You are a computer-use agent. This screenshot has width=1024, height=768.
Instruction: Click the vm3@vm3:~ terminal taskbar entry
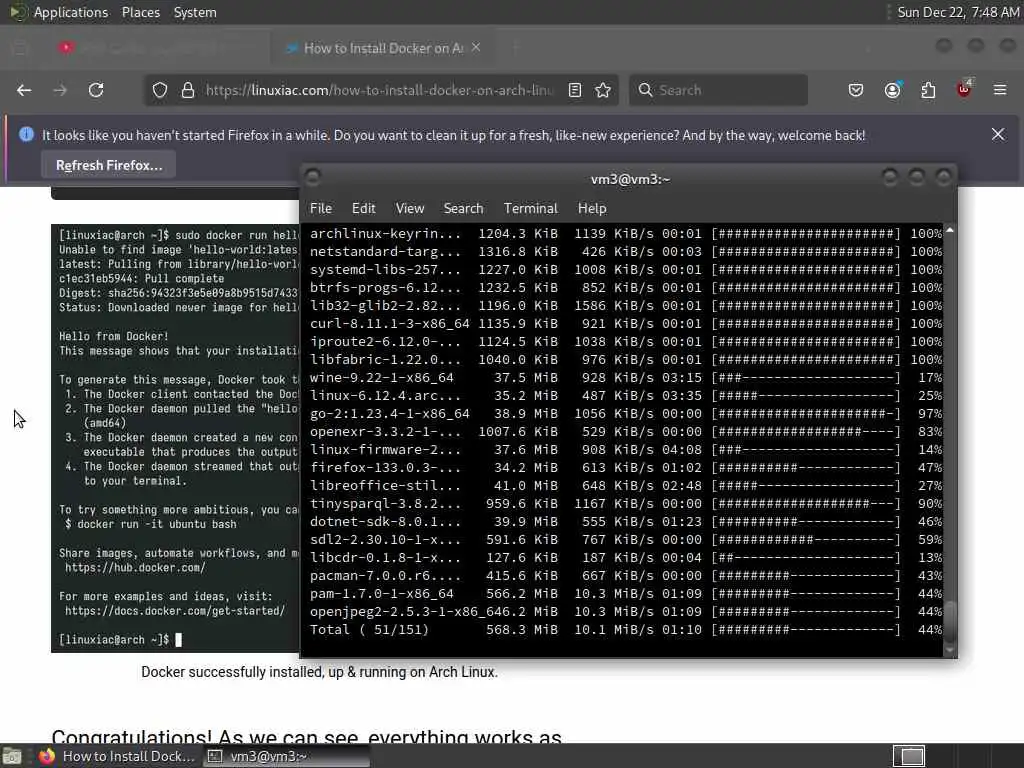285,756
